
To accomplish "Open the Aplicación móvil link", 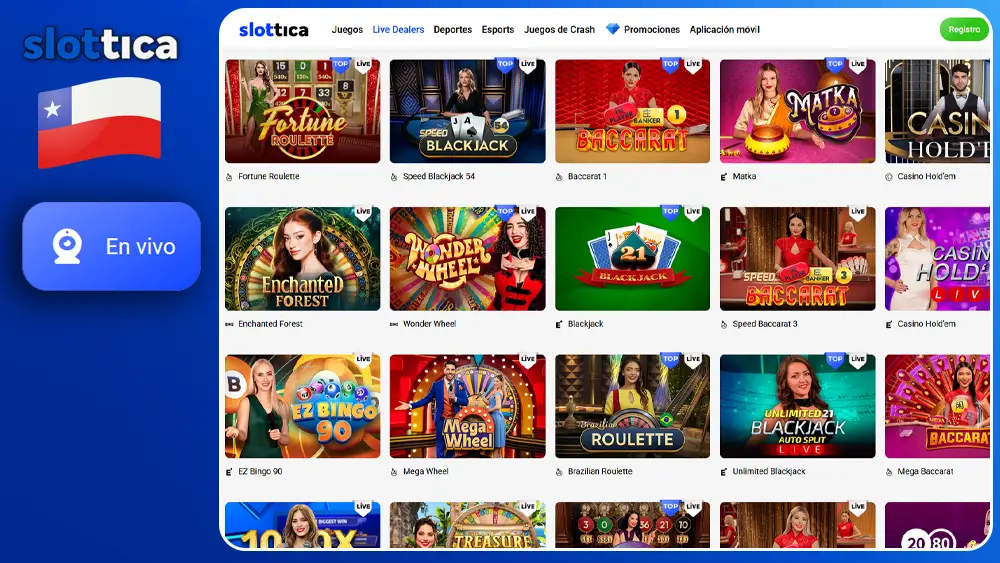I will pos(724,29).
